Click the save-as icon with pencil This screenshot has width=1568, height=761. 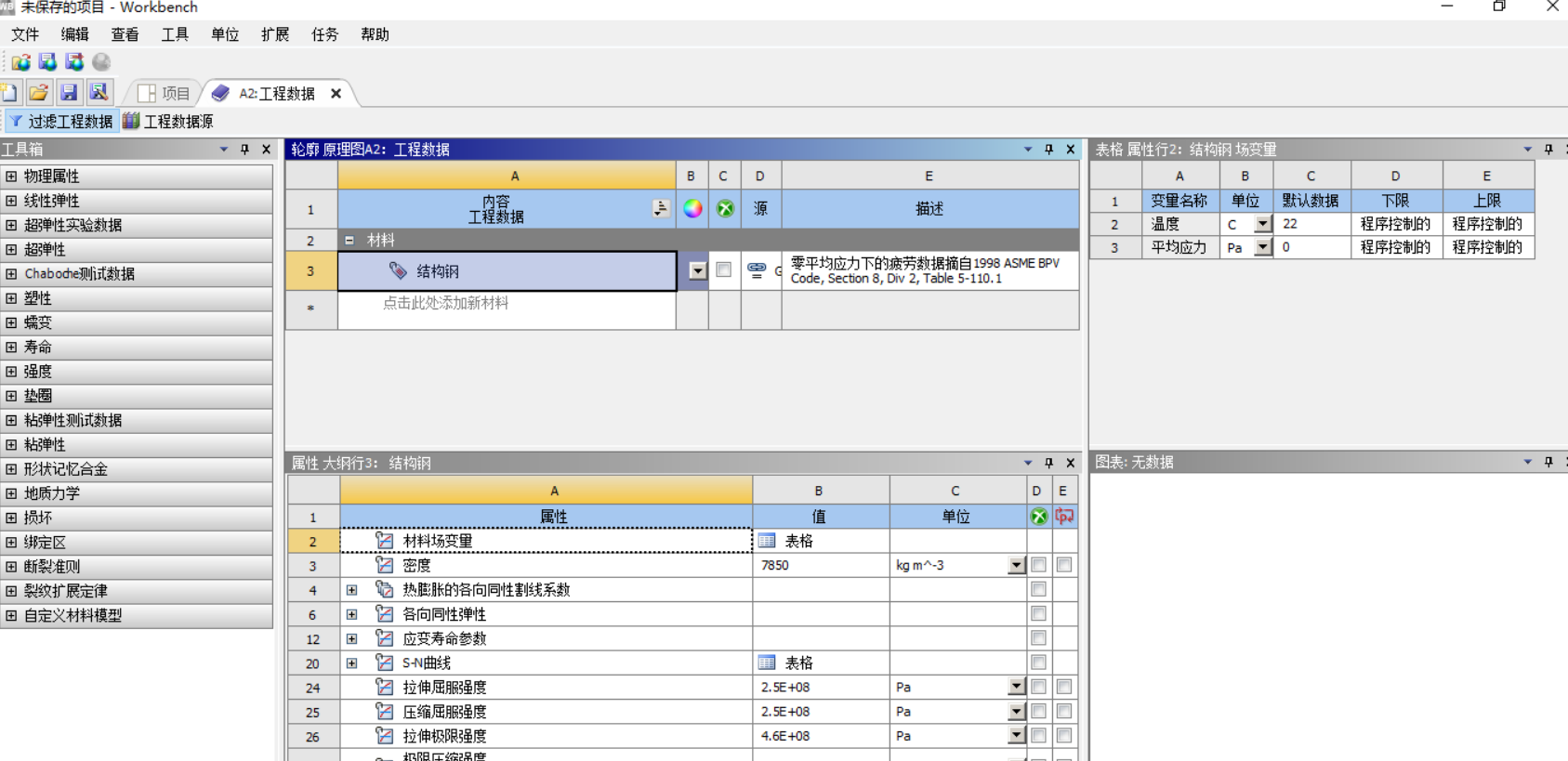pyautogui.click(x=99, y=92)
